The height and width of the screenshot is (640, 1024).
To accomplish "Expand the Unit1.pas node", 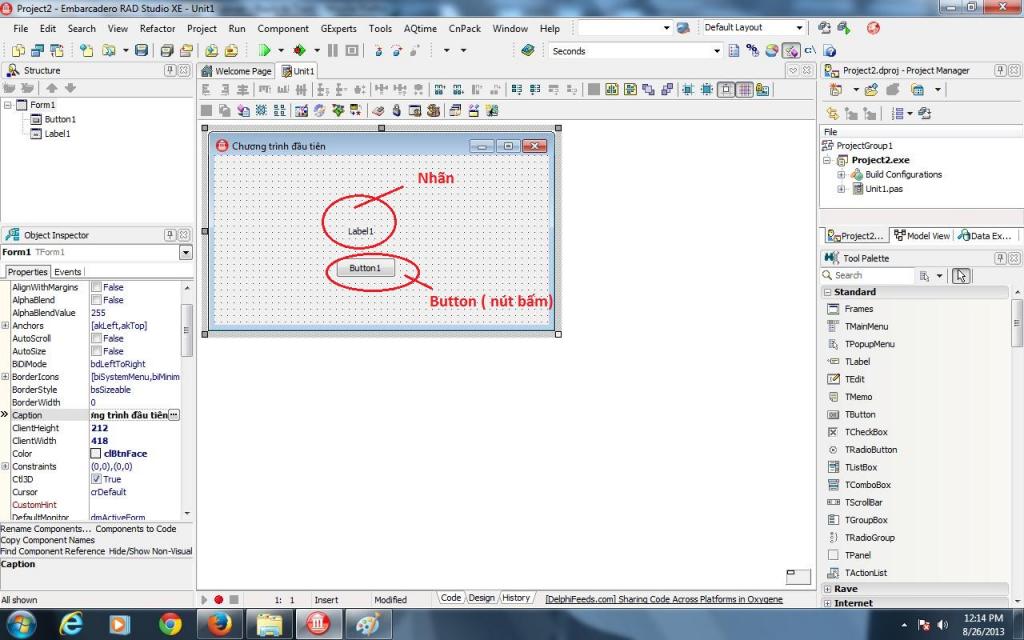I will (x=841, y=189).
